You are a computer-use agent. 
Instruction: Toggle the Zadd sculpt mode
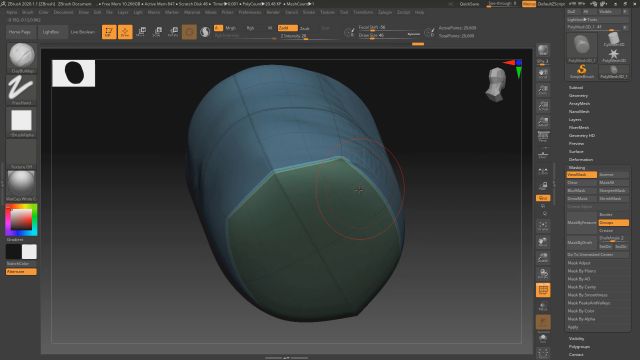288,28
